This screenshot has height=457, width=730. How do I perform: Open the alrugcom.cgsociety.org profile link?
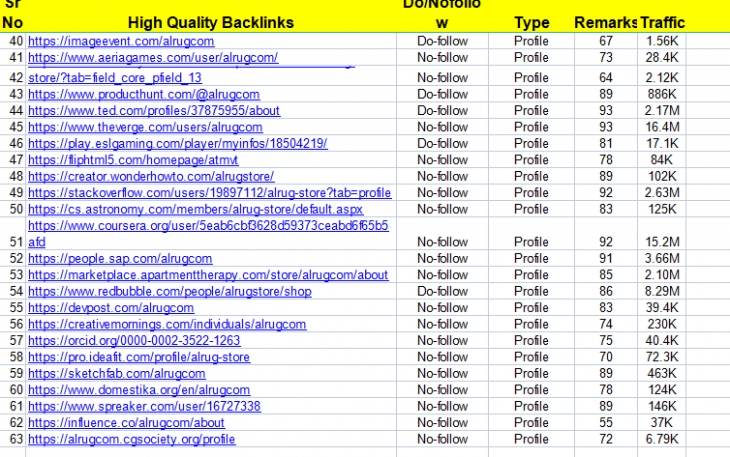tap(132, 439)
